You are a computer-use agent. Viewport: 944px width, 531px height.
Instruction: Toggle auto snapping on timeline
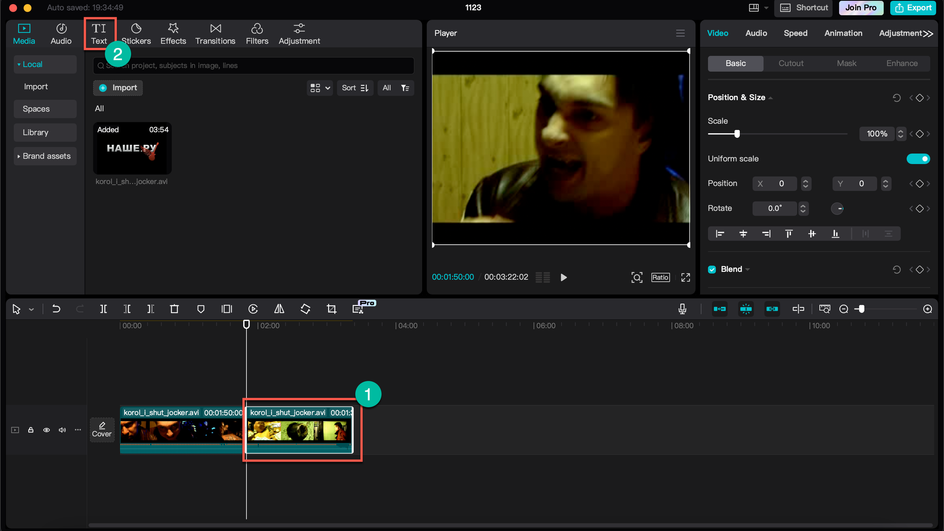point(745,309)
